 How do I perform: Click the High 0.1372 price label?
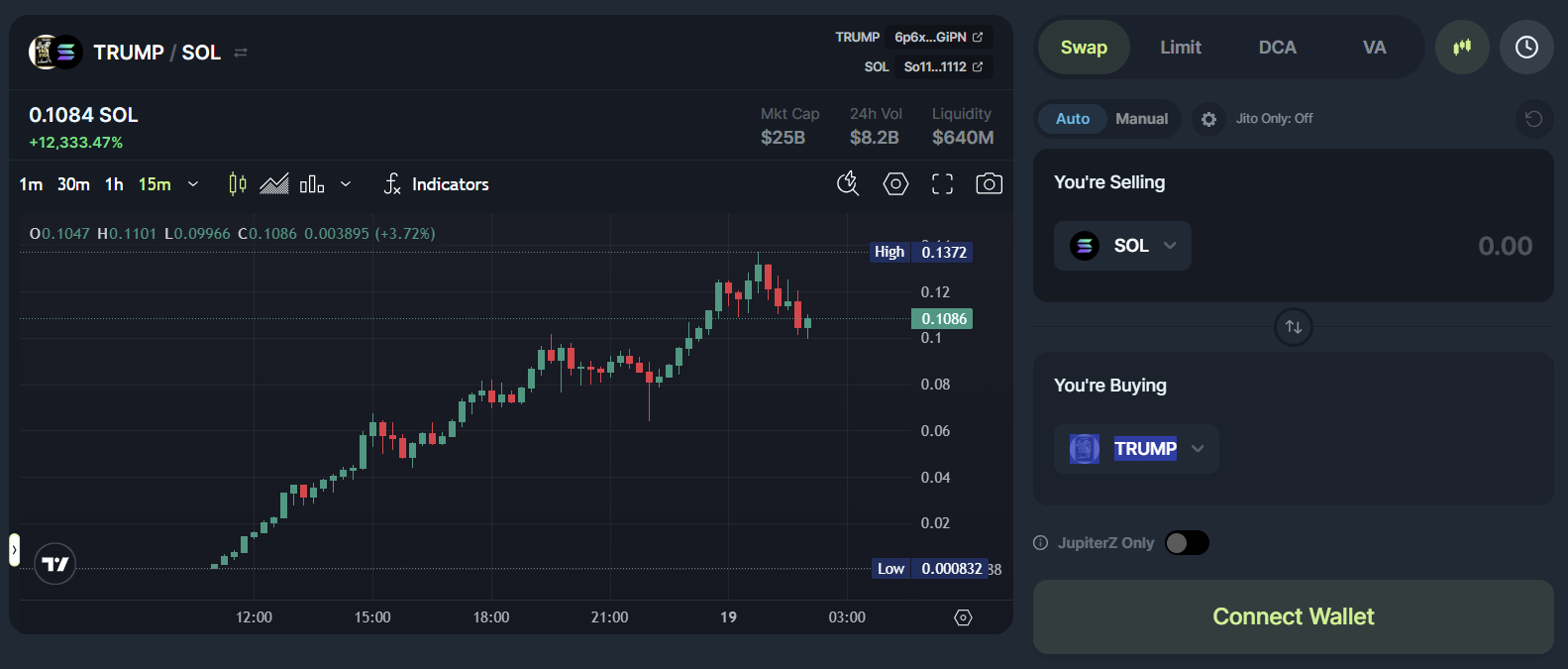pyautogui.click(x=921, y=252)
